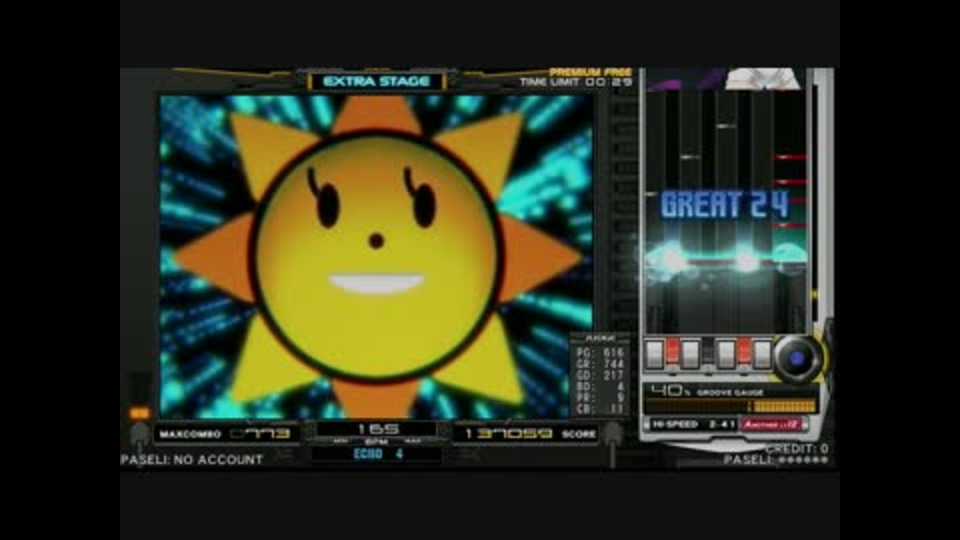The width and height of the screenshot is (960, 540).
Task: Click the blue turntable scratch disc
Action: coord(795,359)
